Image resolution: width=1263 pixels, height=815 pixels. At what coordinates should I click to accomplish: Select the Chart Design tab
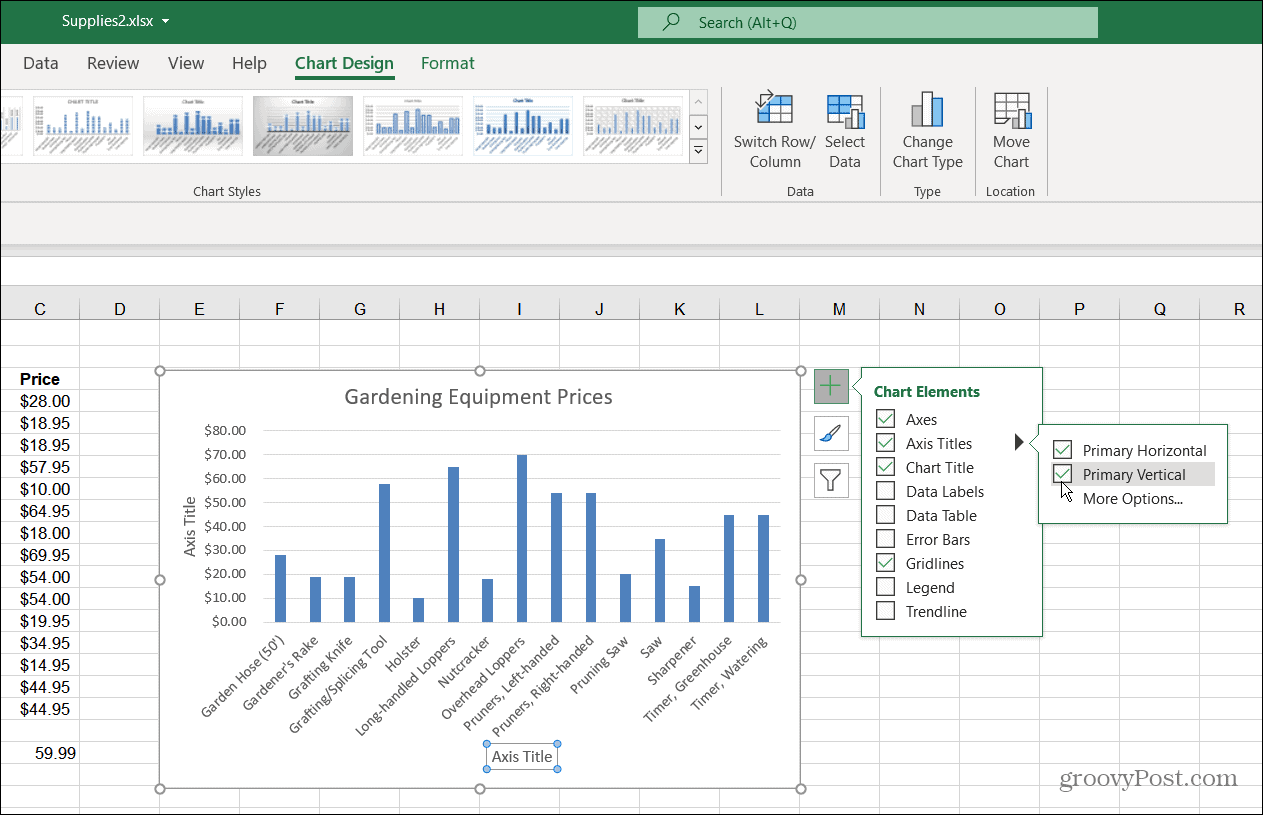tap(344, 63)
